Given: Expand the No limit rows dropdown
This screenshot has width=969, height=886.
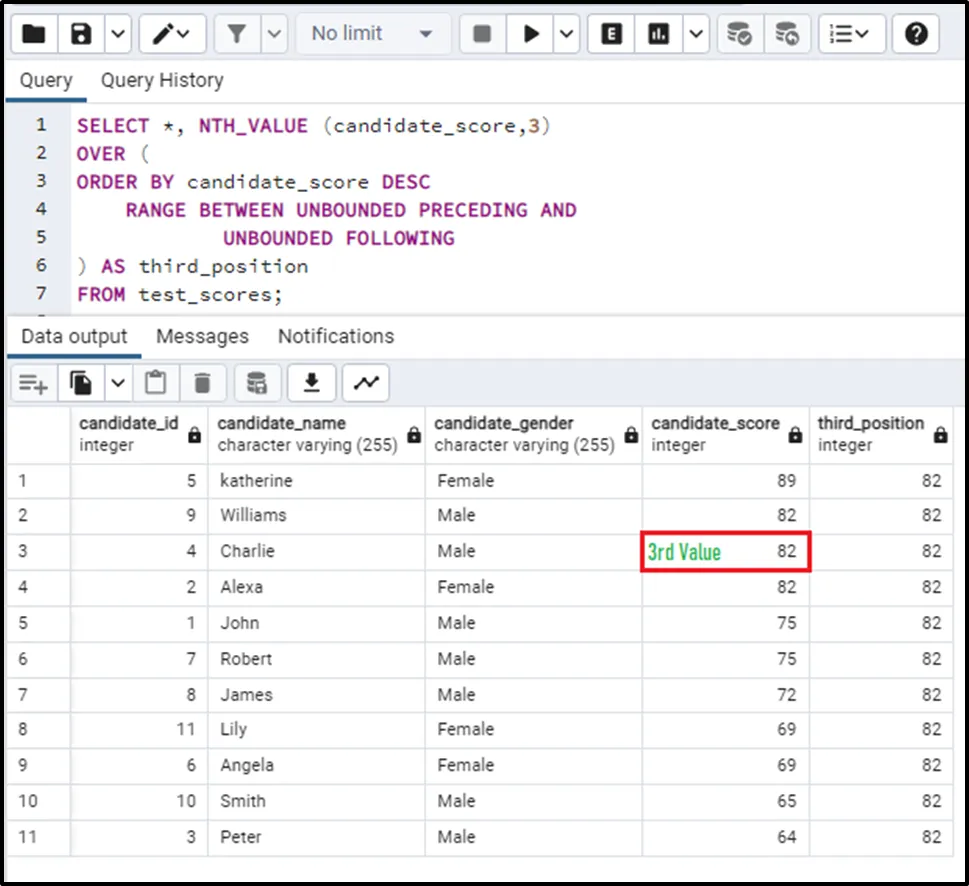Looking at the screenshot, I should pyautogui.click(x=372, y=34).
